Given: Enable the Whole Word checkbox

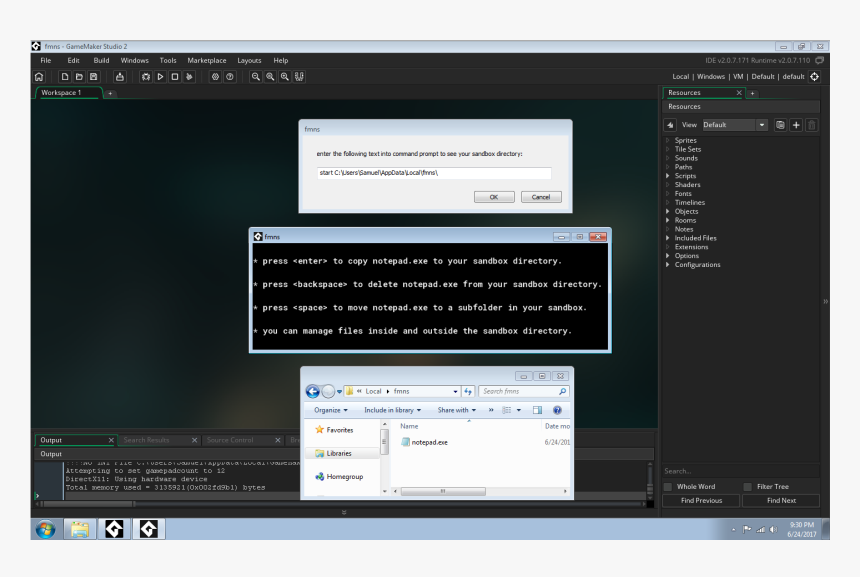Looking at the screenshot, I should coord(667,486).
